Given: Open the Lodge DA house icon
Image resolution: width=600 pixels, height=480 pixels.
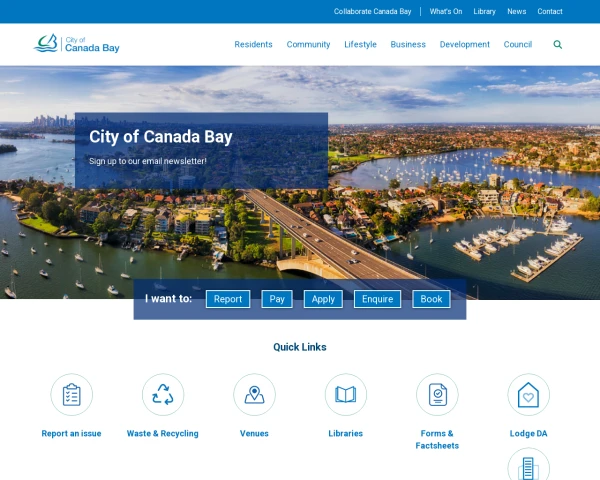Looking at the screenshot, I should (528, 394).
